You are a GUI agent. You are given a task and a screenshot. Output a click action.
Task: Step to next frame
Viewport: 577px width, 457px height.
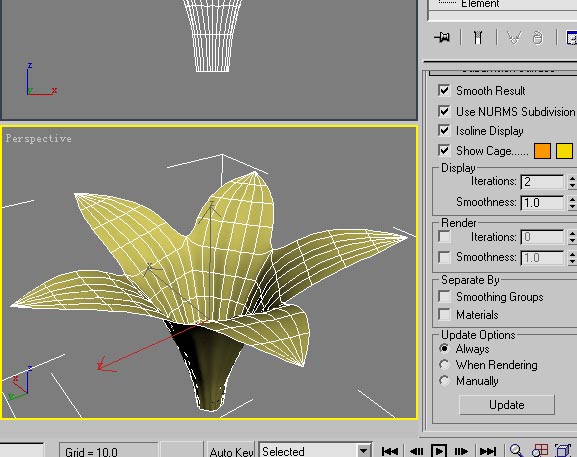point(461,451)
